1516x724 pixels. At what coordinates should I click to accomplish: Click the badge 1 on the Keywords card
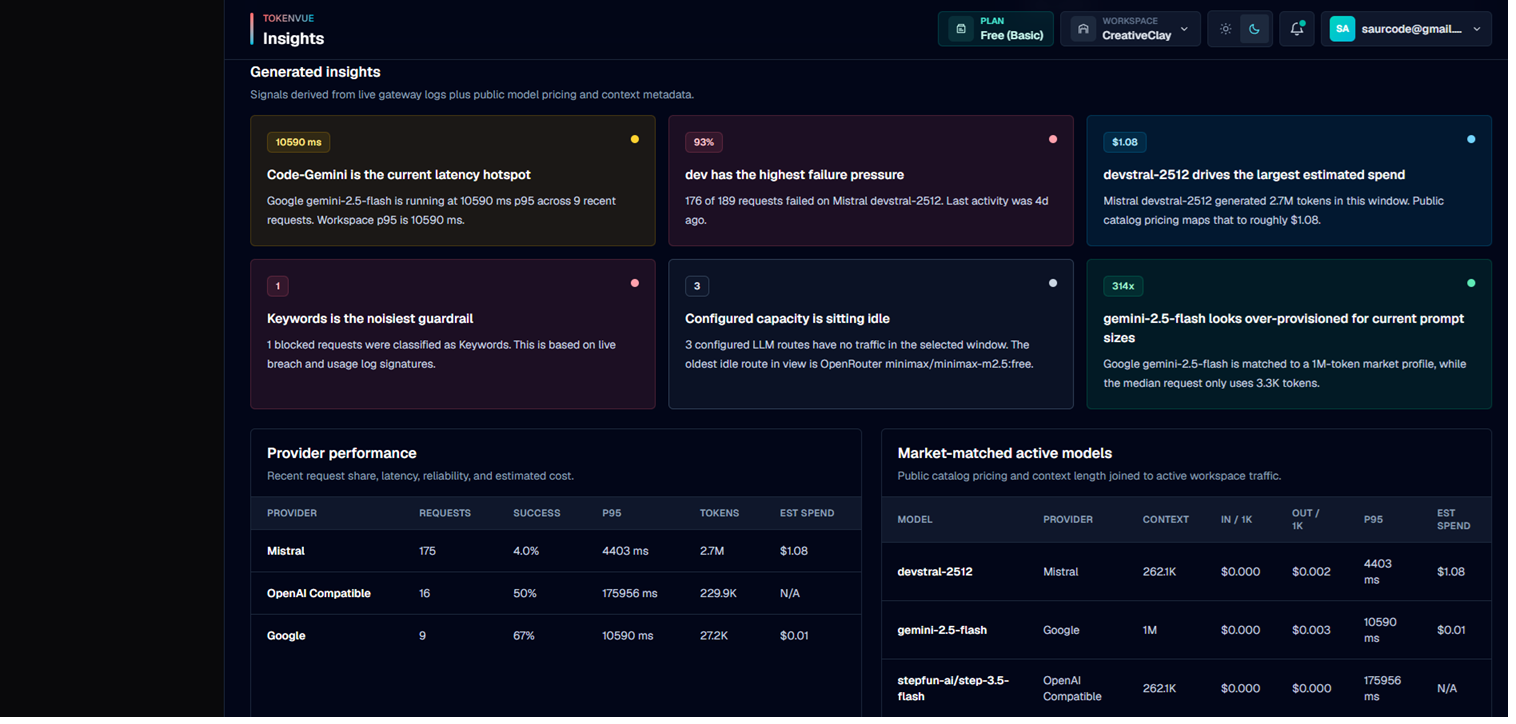click(x=278, y=286)
